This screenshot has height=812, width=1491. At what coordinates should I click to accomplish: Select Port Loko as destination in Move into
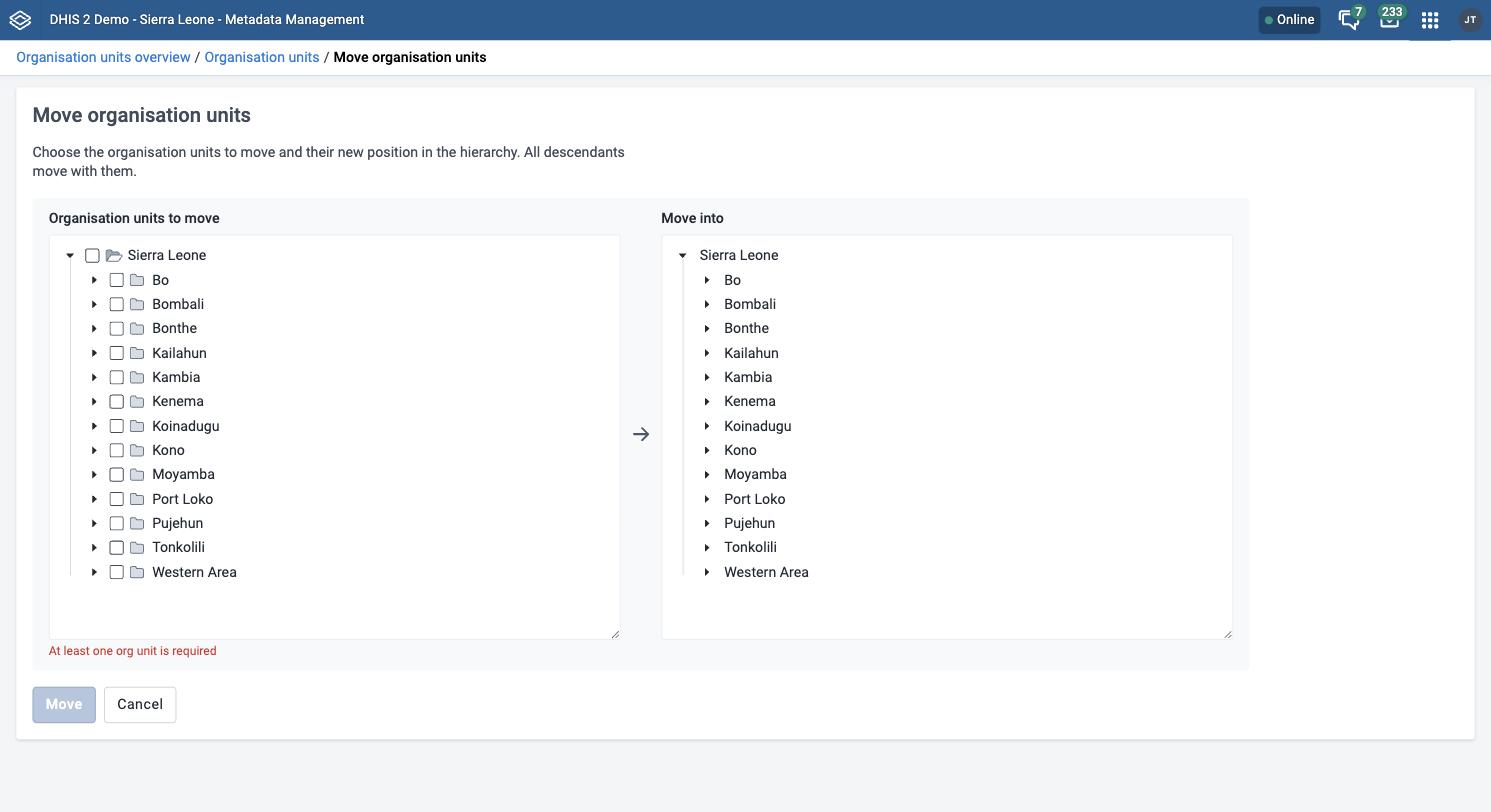click(x=755, y=499)
